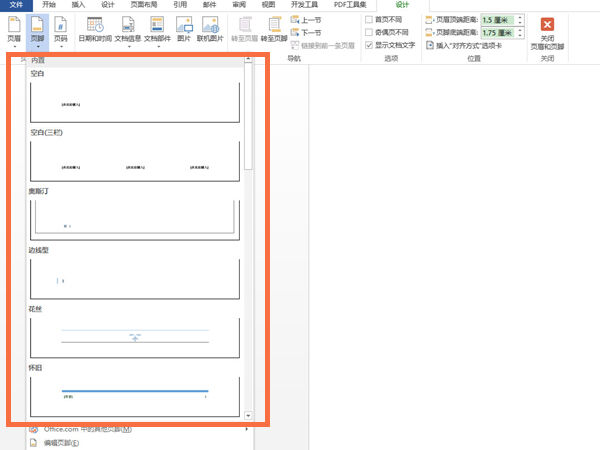Viewport: 600px width, 450px height.
Task: Insert 联机图片 online picture
Action: coord(210,30)
